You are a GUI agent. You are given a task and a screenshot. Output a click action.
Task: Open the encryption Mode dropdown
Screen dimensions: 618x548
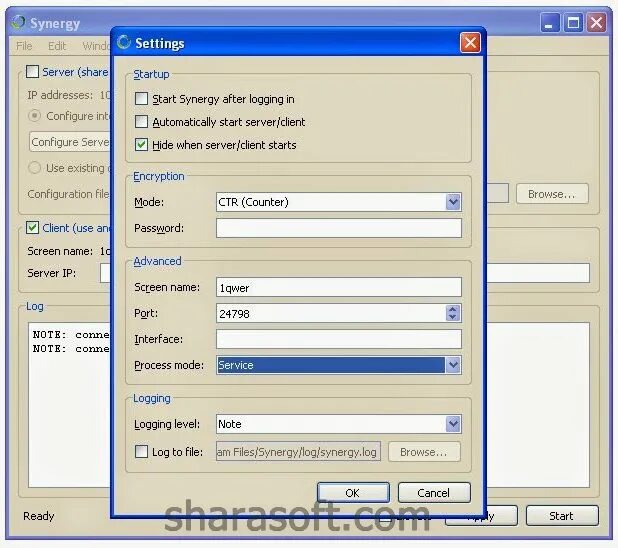coord(453,202)
